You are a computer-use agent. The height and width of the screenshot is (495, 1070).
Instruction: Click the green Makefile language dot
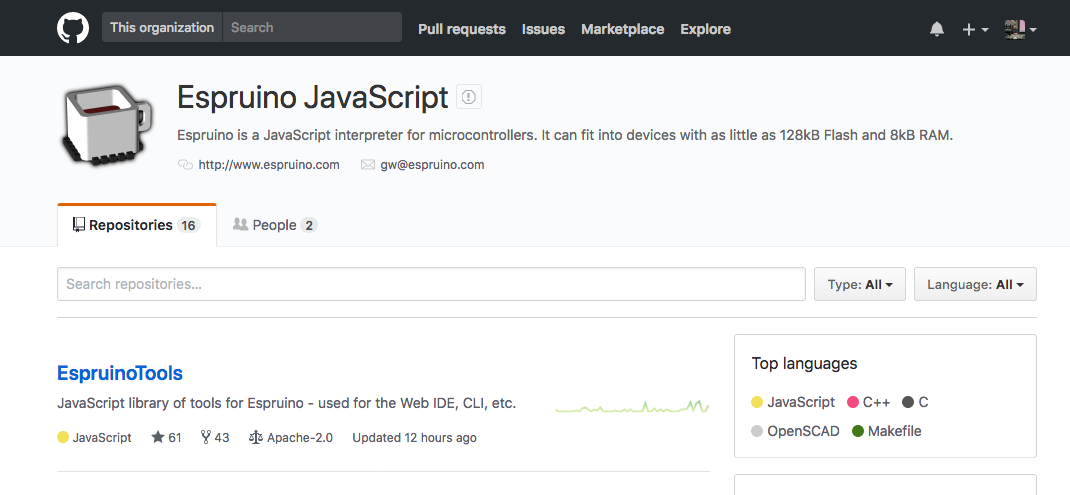pos(858,432)
